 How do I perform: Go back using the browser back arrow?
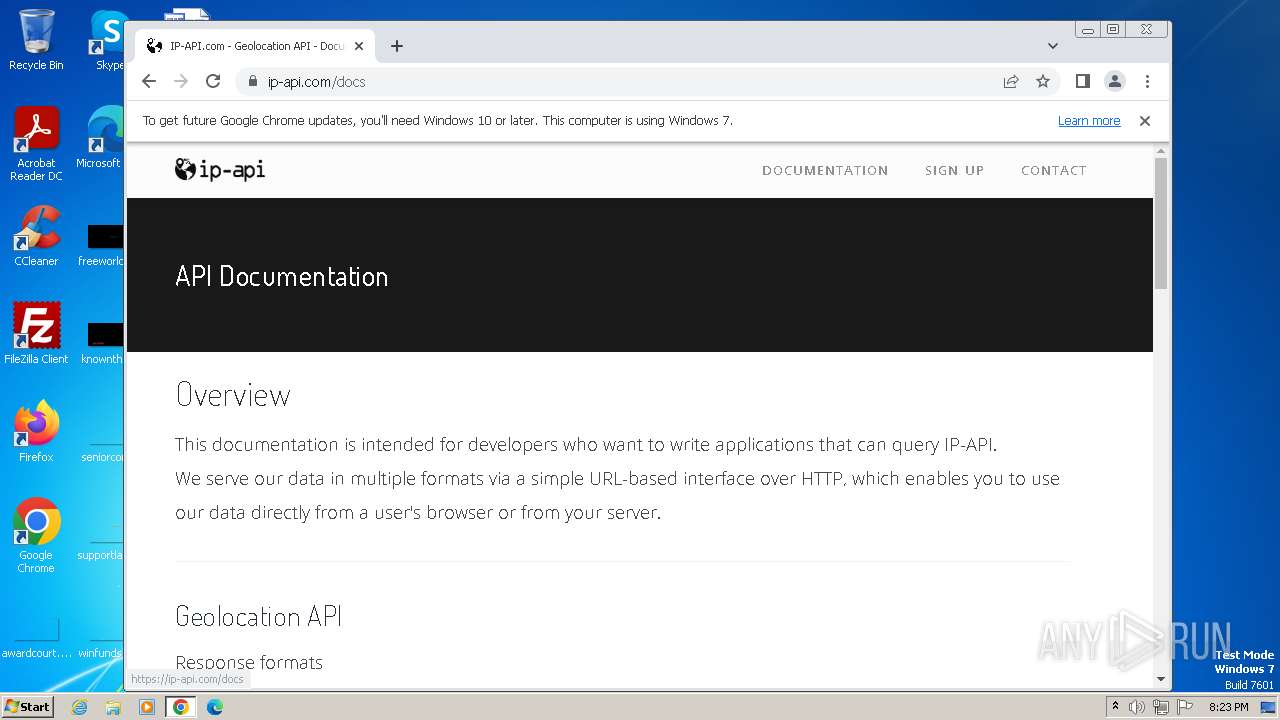[x=149, y=81]
